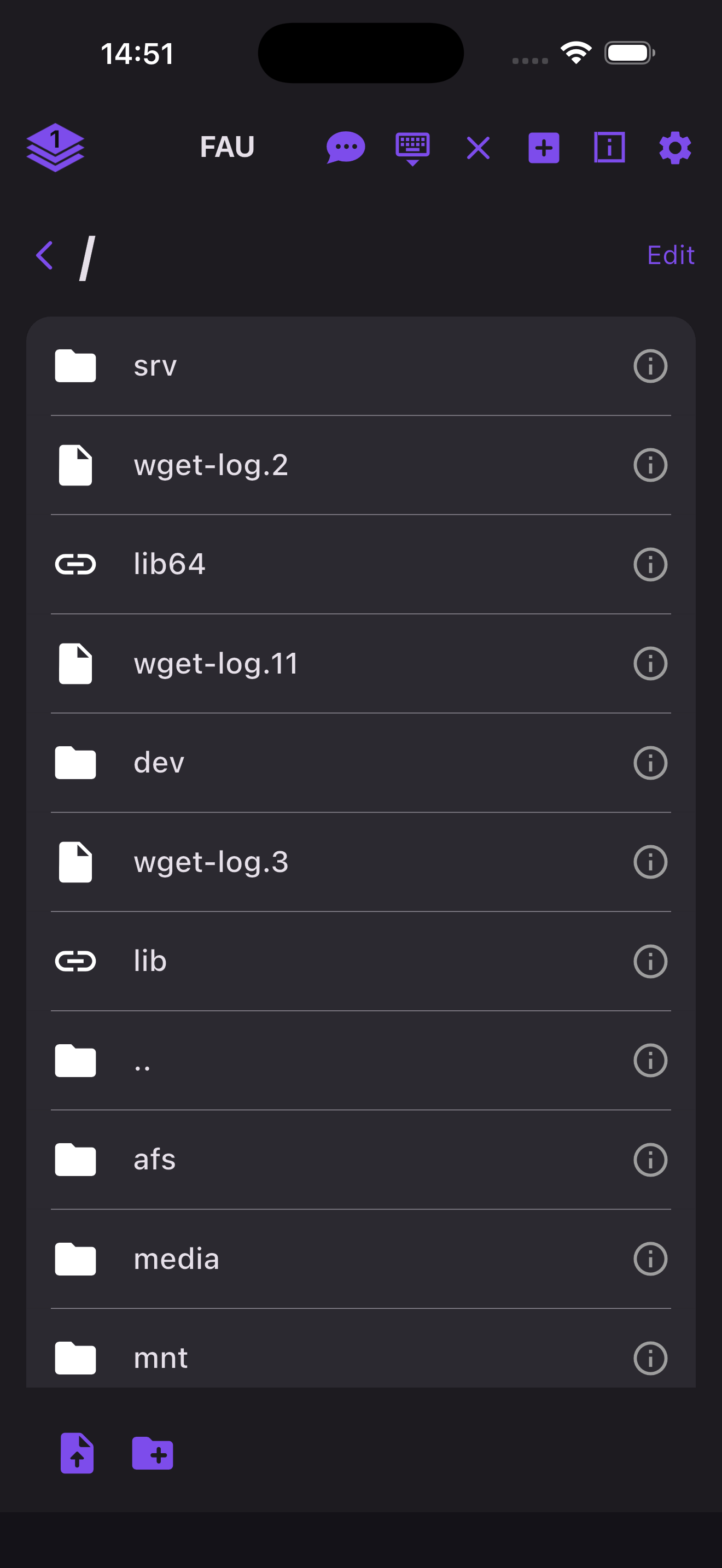This screenshot has height=1568, width=722.
Task: Select the layered sessions icon showing 1
Action: [x=57, y=147]
